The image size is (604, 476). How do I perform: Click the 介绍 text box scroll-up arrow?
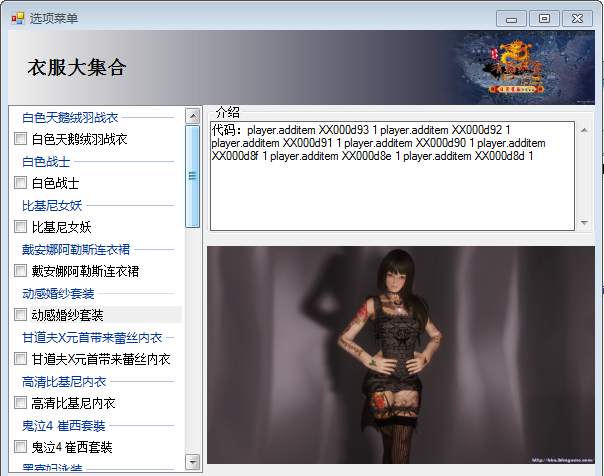click(584, 130)
